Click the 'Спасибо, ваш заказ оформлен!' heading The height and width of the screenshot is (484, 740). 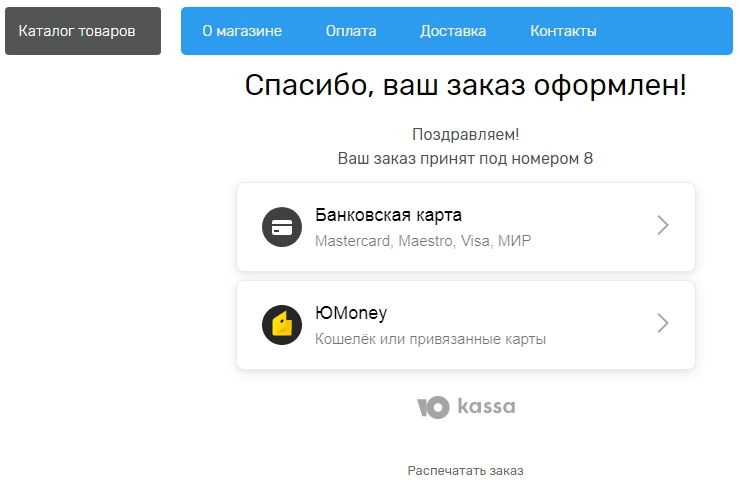465,86
